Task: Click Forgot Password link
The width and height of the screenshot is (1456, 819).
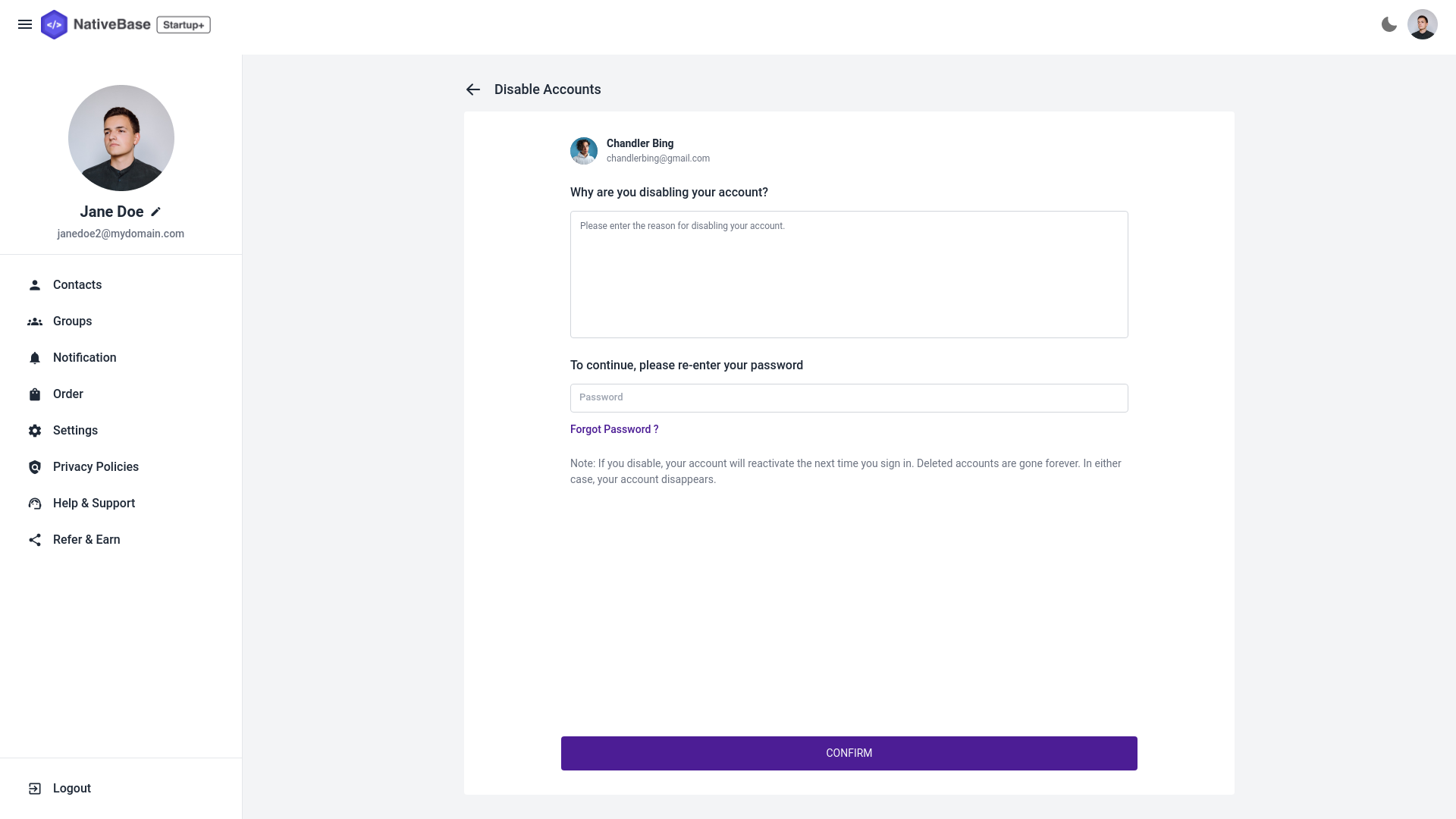Action: 614,429
